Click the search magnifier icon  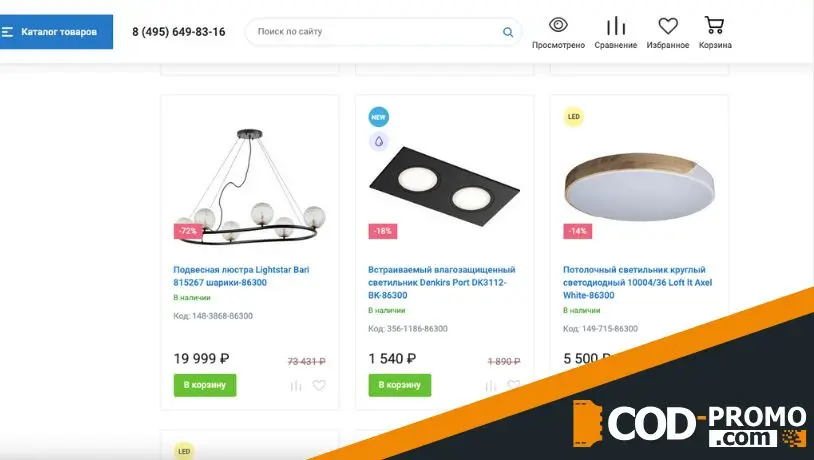click(x=508, y=32)
